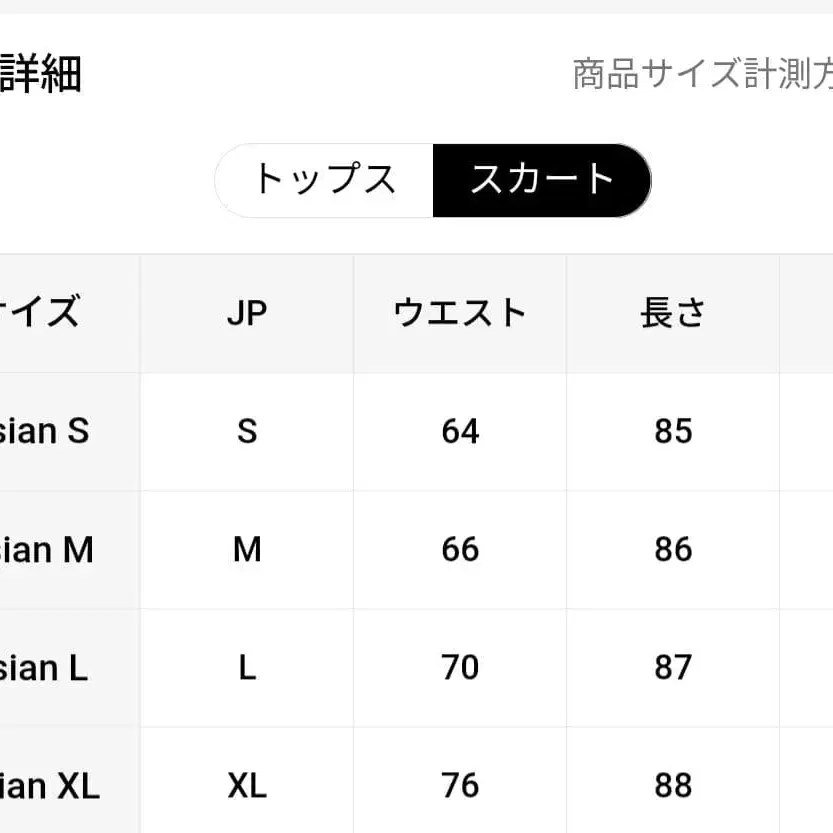Click the waist value 76 cell
This screenshot has height=833, width=833.
tap(458, 785)
